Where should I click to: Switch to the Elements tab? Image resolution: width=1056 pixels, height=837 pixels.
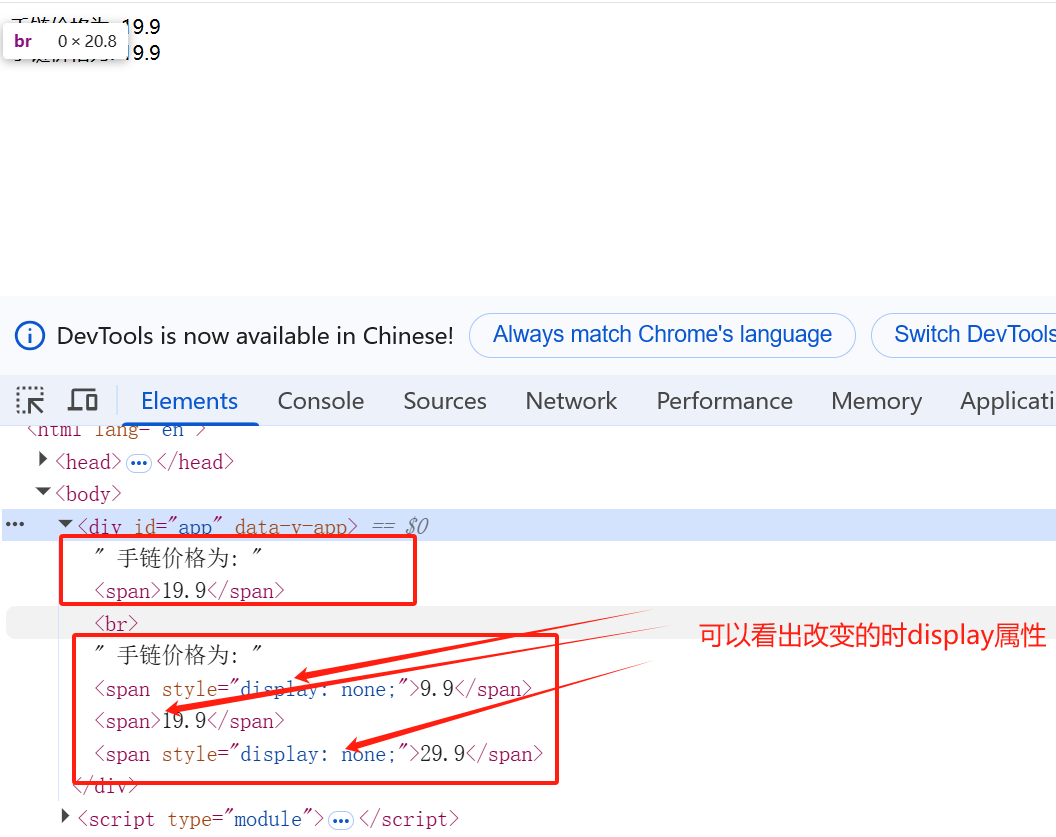coord(189,401)
